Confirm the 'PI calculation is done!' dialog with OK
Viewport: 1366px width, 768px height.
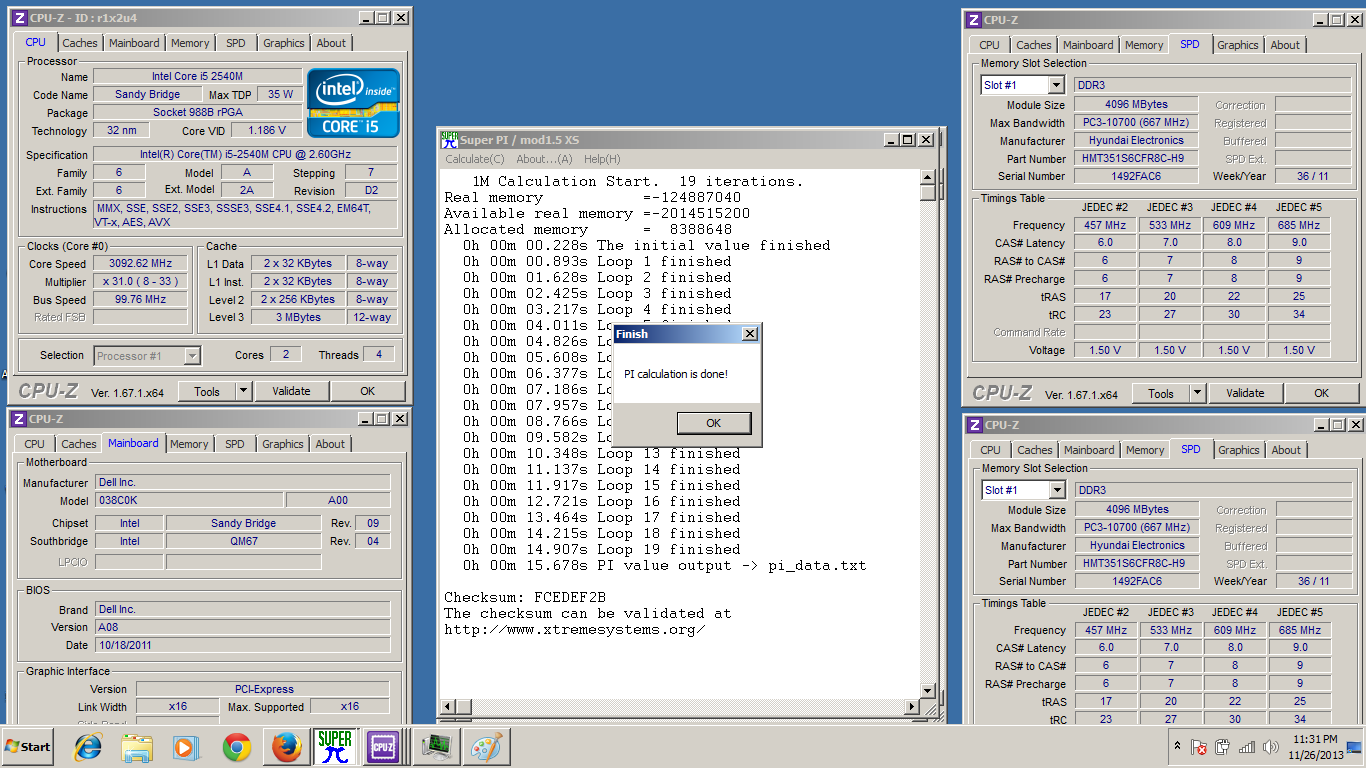coord(713,423)
